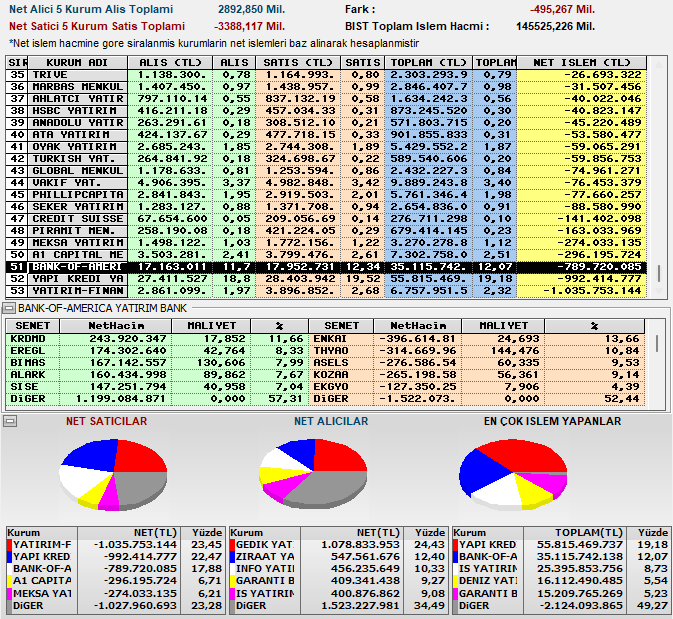Collapse the NET SATICILAR charts section
673x619 pixels.
[10, 421]
